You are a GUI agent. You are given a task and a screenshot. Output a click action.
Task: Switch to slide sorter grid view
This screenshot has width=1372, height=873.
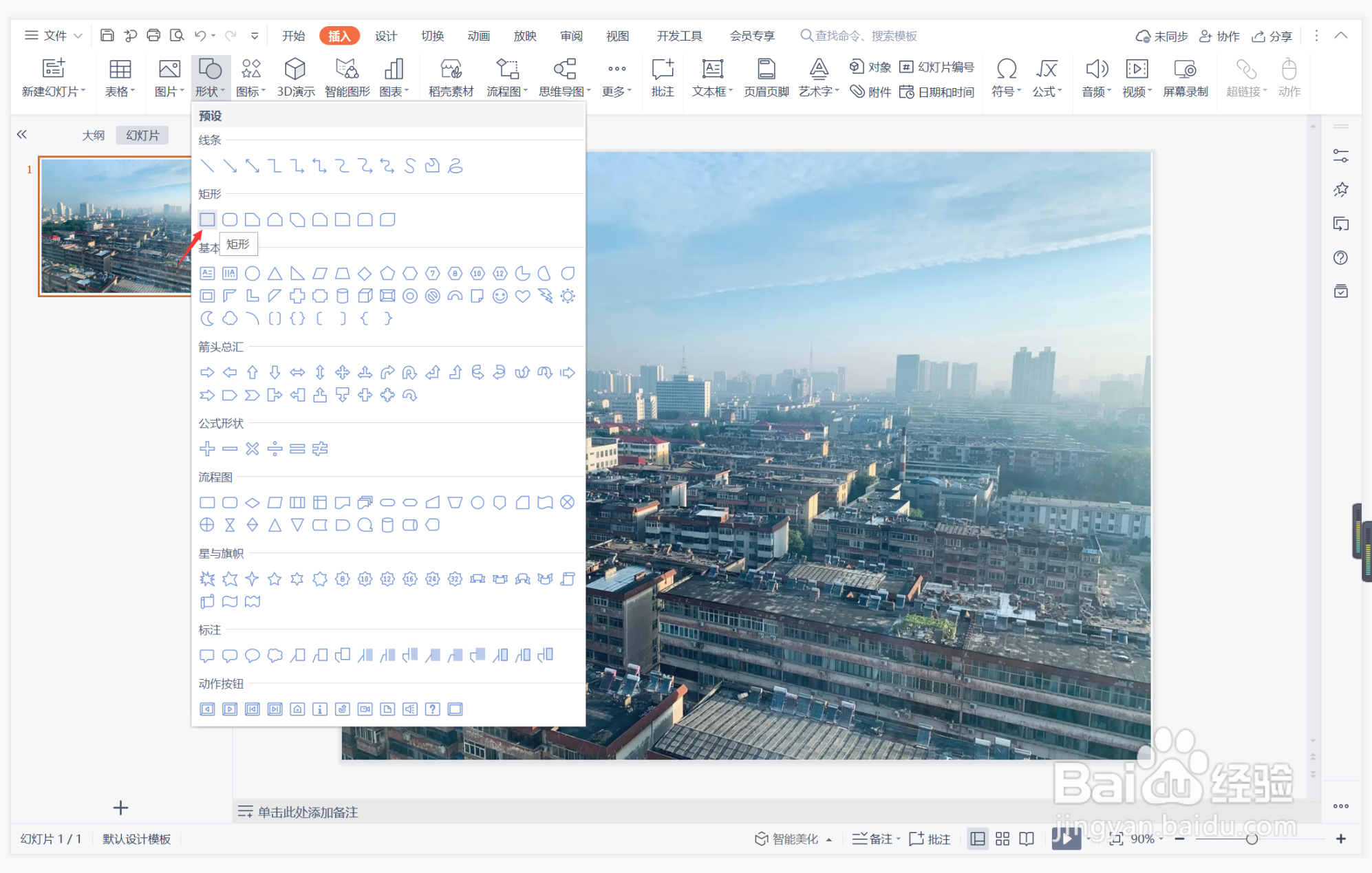(1003, 839)
